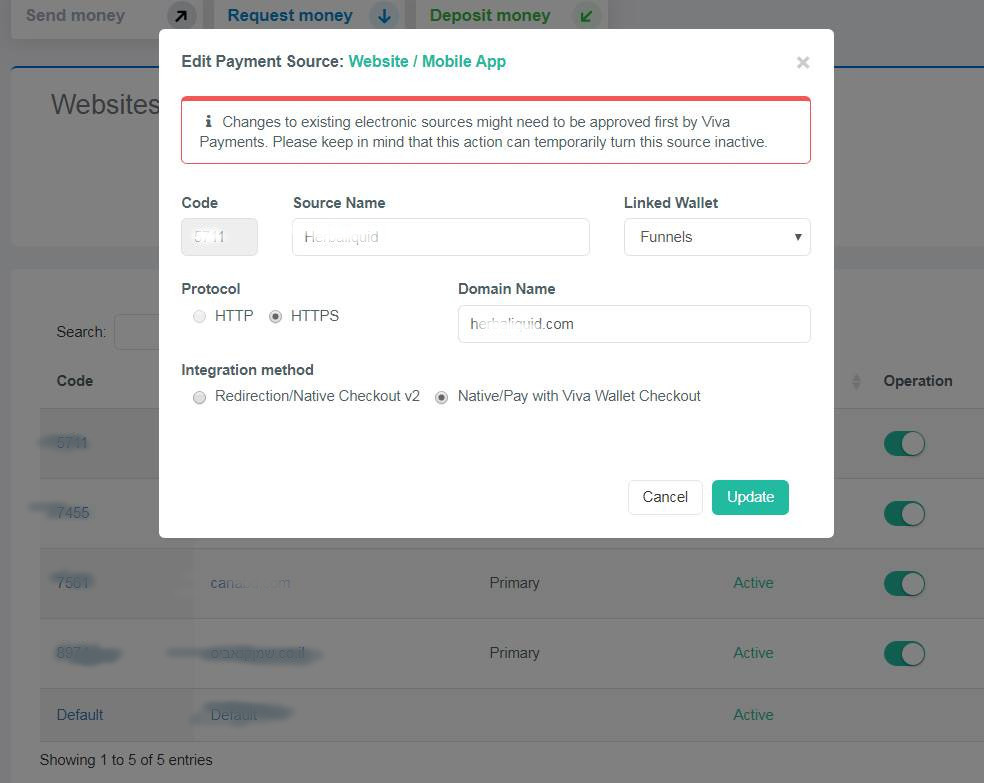Click the Update button

(750, 497)
